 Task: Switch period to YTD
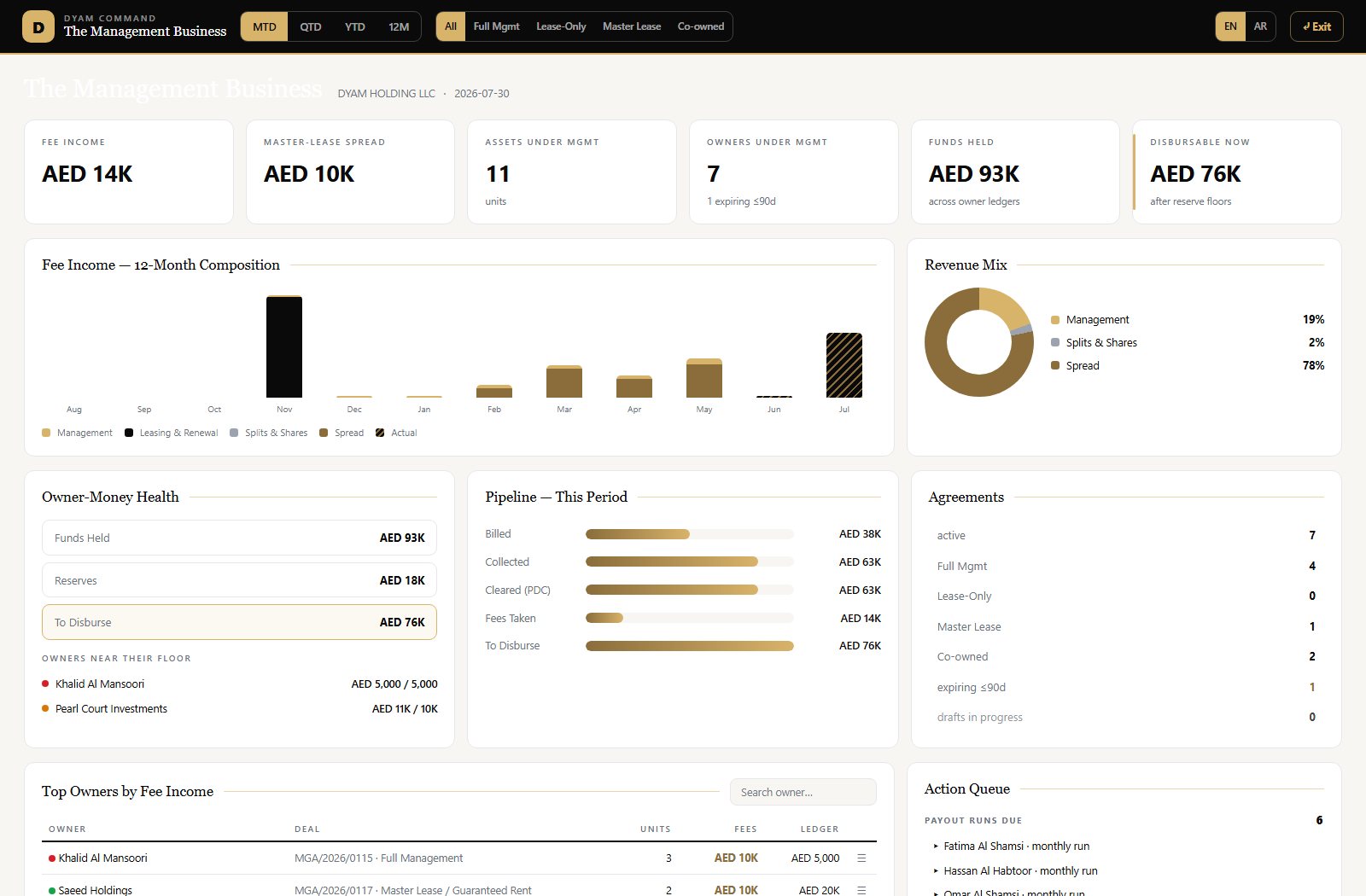click(x=355, y=26)
